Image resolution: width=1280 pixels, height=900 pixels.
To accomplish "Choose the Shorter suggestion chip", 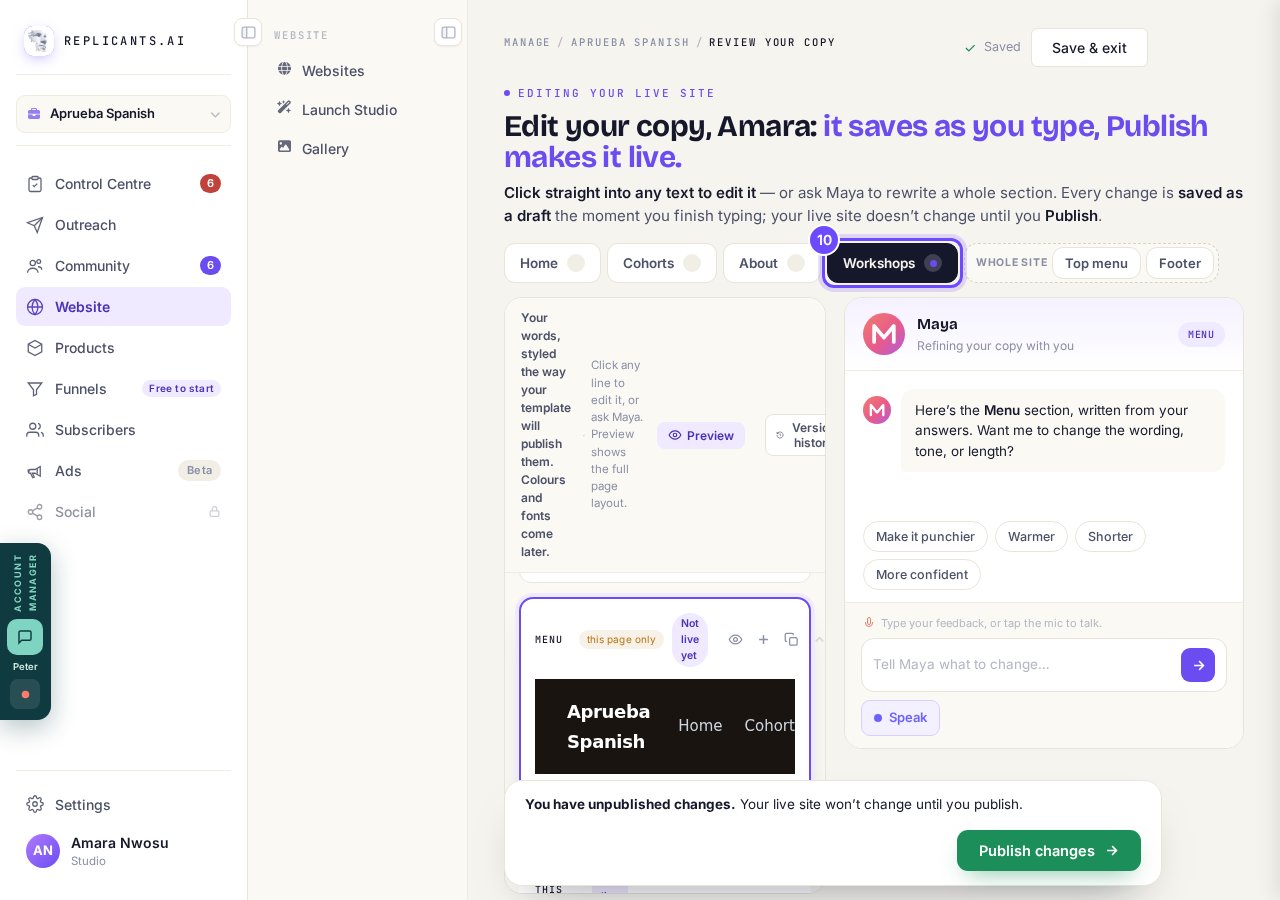I will click(1110, 537).
